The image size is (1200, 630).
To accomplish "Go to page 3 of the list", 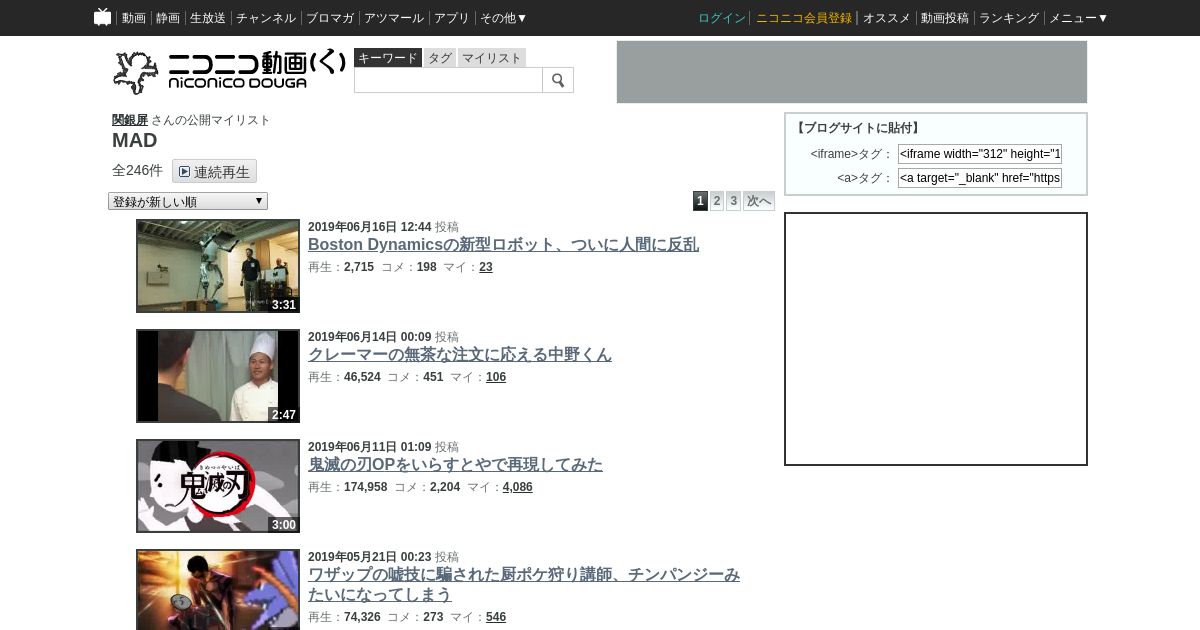I will [733, 201].
